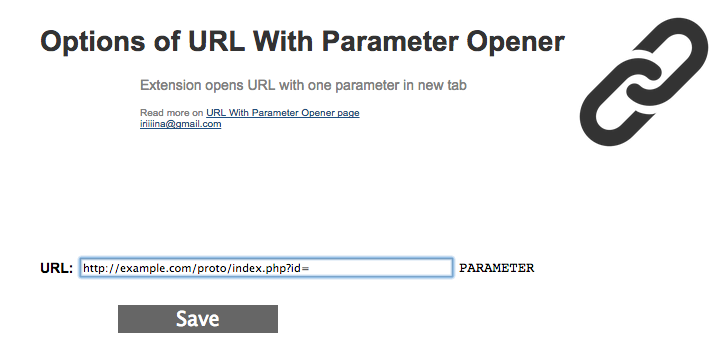This screenshot has height=361, width=721.
Task: Open the iriiiina@gmail.com email link
Action: pyautogui.click(x=180, y=124)
